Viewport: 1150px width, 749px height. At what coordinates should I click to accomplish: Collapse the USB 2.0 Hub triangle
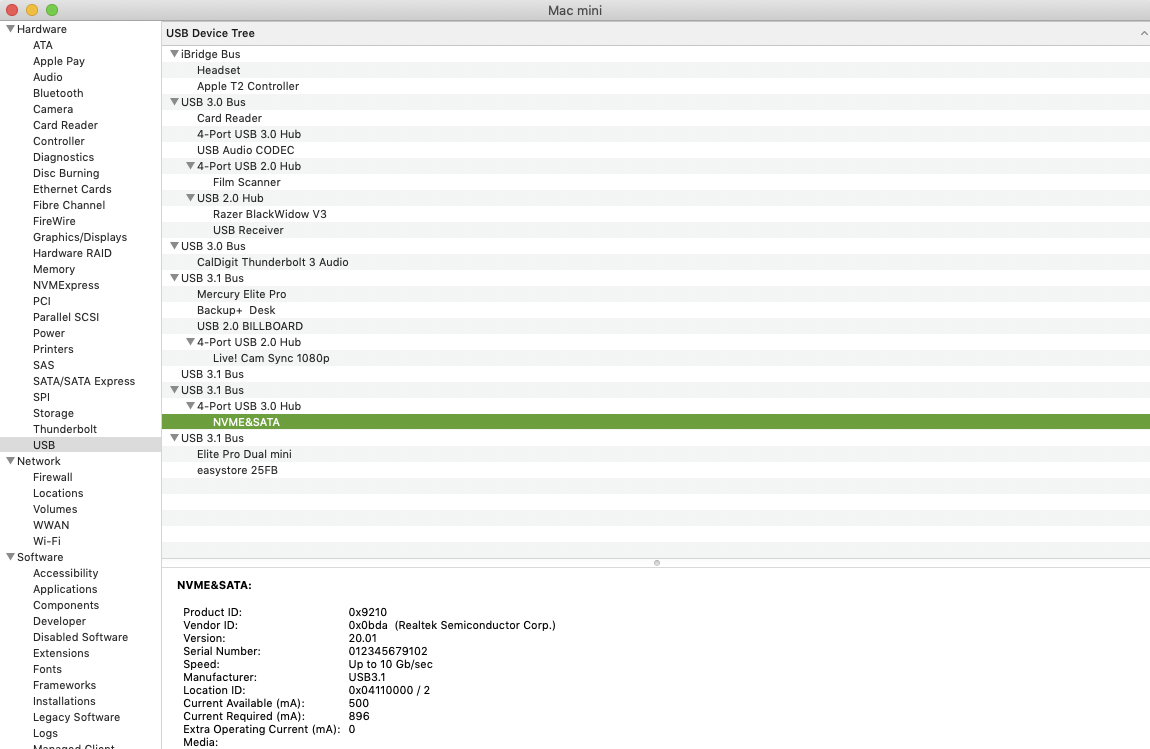pyautogui.click(x=191, y=197)
